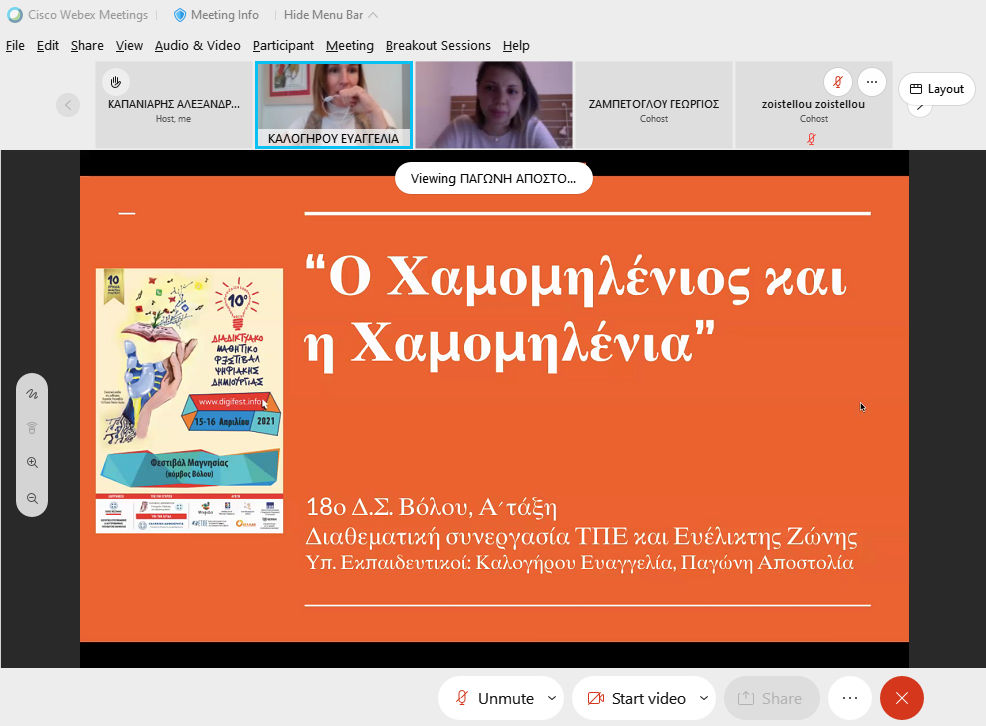986x726 pixels.
Task: Collapse the menu using Hide Menu Bar
Action: pyautogui.click(x=331, y=15)
